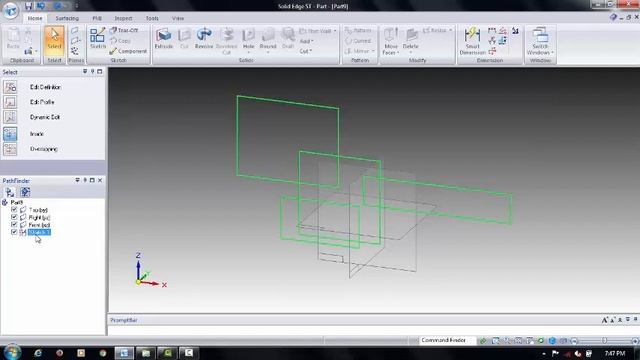Open the Switch Windows dropdown
The height and width of the screenshot is (360, 640).
pos(552,53)
